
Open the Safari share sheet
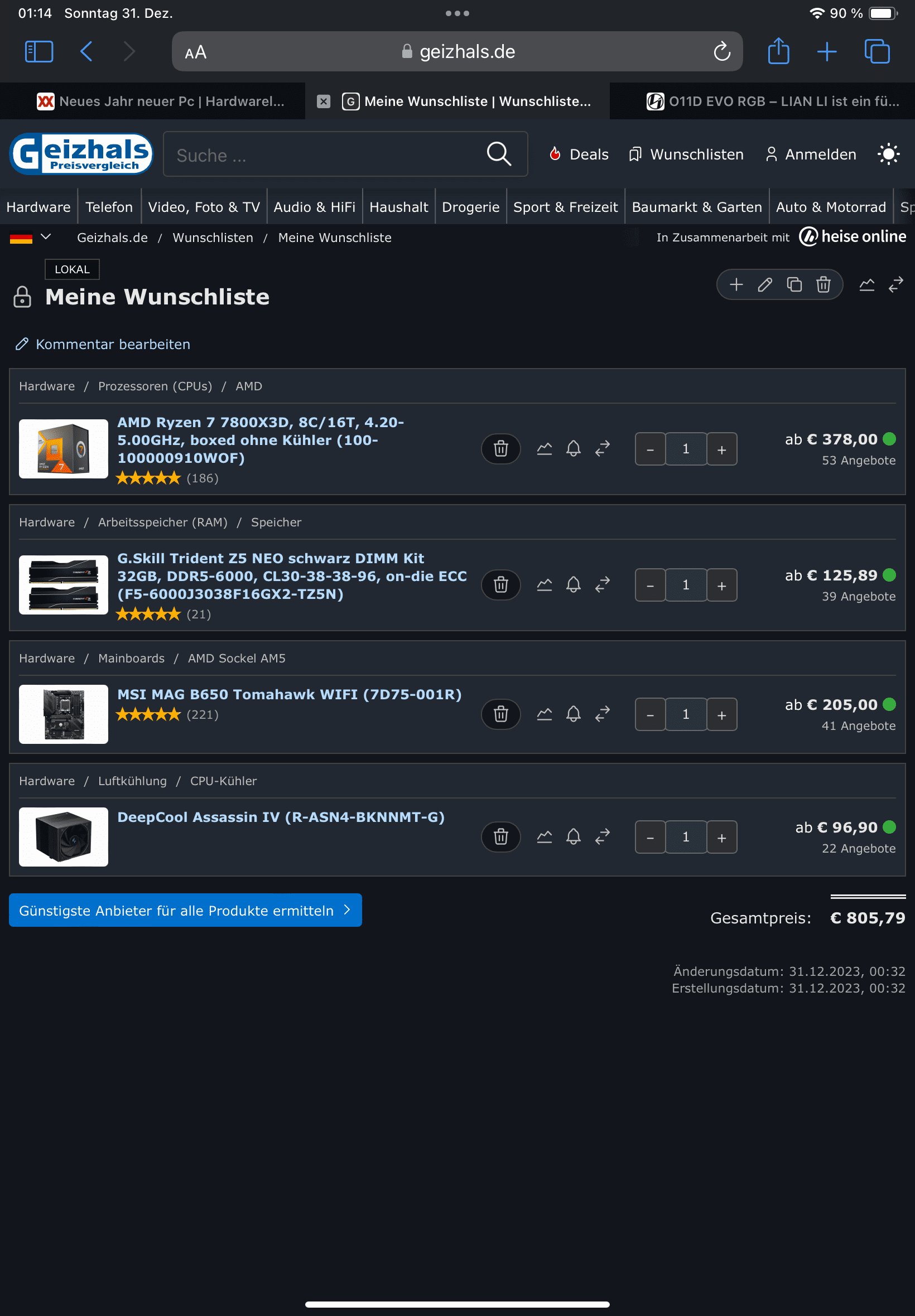coord(778,50)
